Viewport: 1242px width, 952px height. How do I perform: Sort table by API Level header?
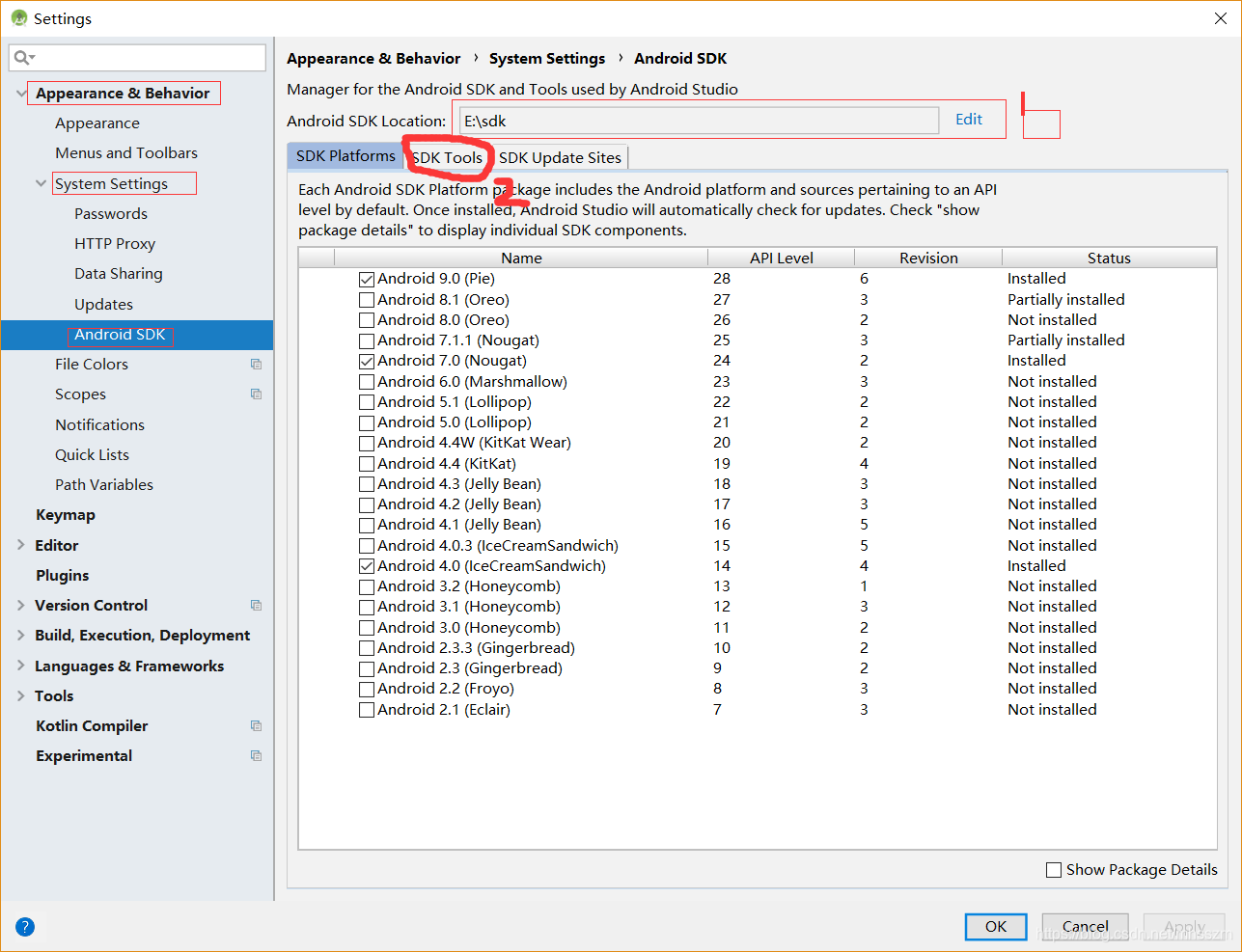(x=782, y=258)
